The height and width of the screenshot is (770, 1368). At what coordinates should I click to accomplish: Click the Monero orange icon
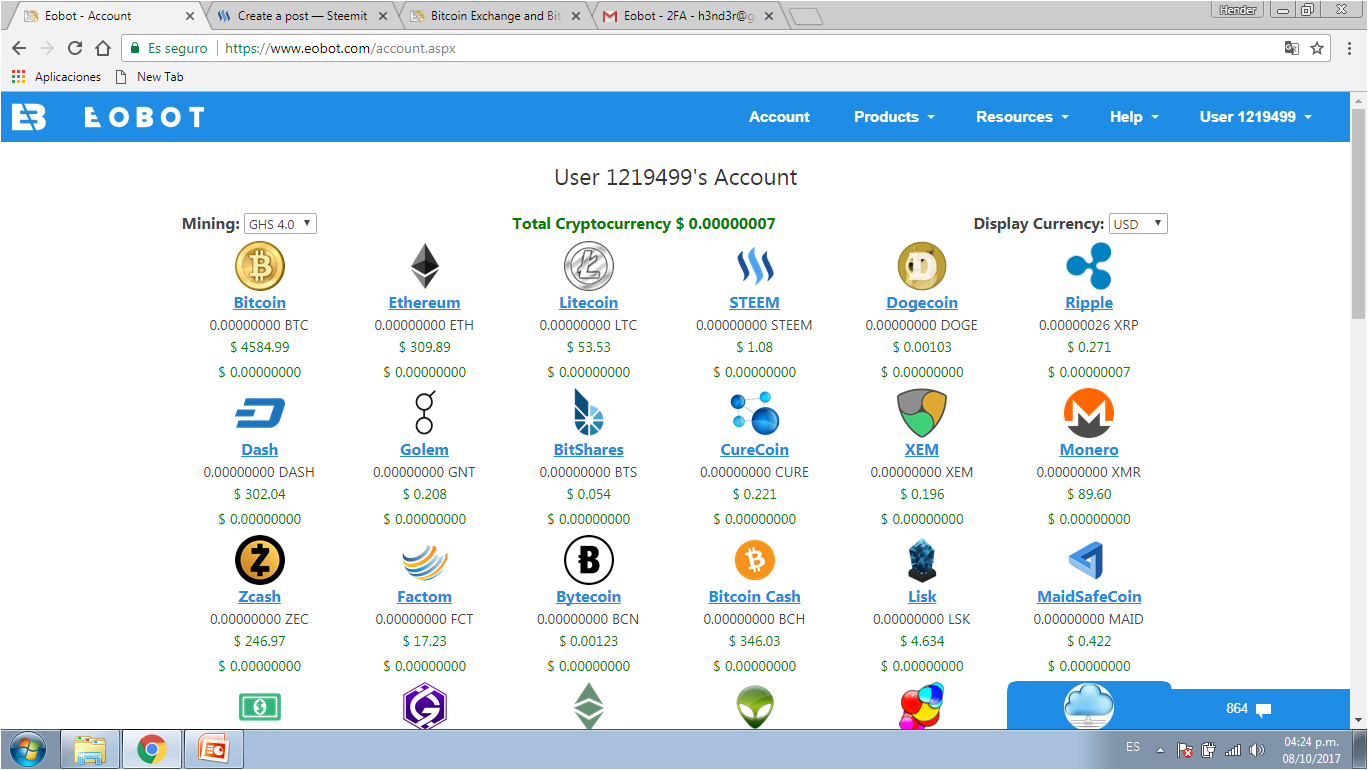click(x=1089, y=413)
